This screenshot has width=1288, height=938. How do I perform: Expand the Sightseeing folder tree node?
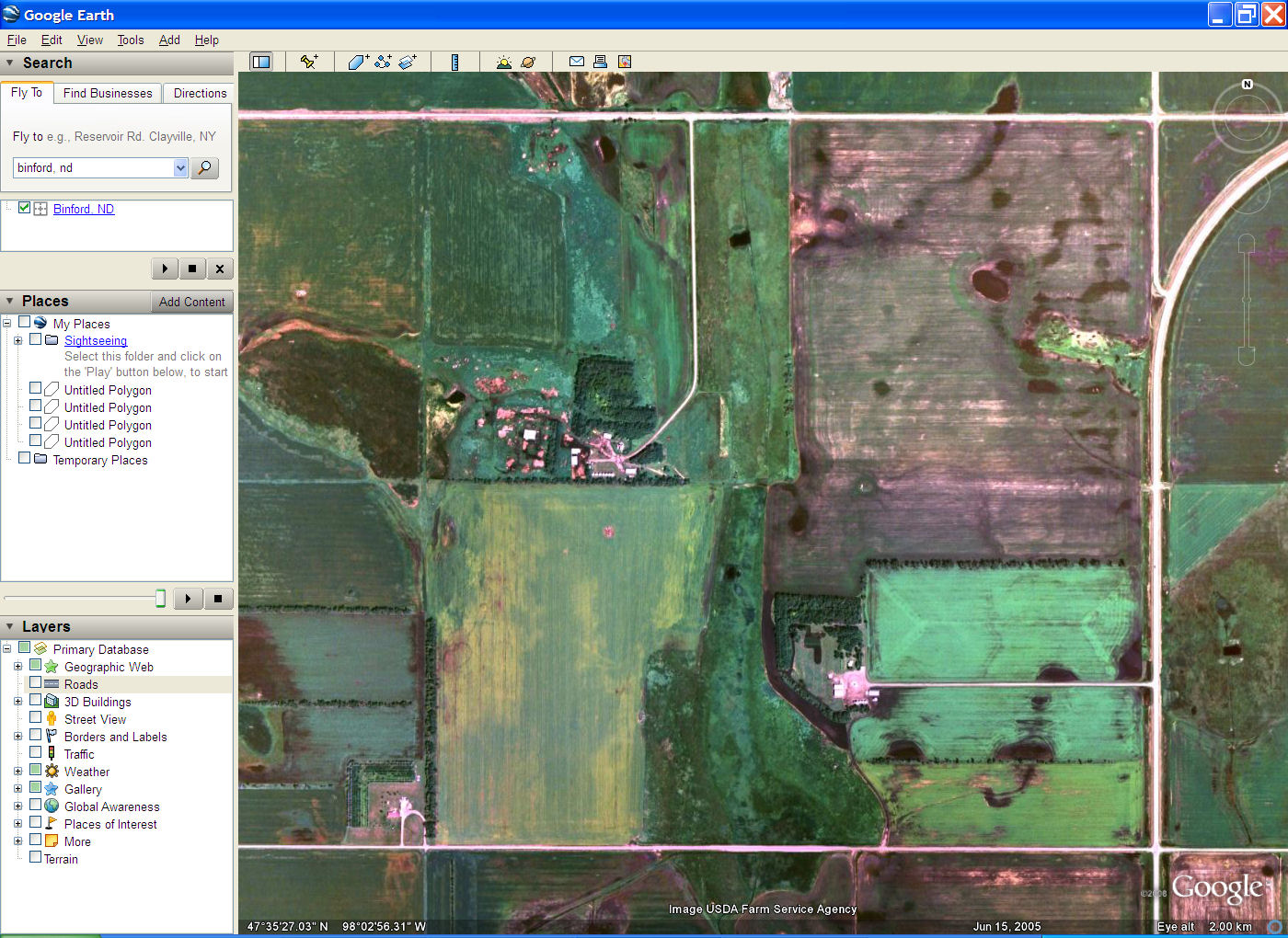(x=17, y=340)
